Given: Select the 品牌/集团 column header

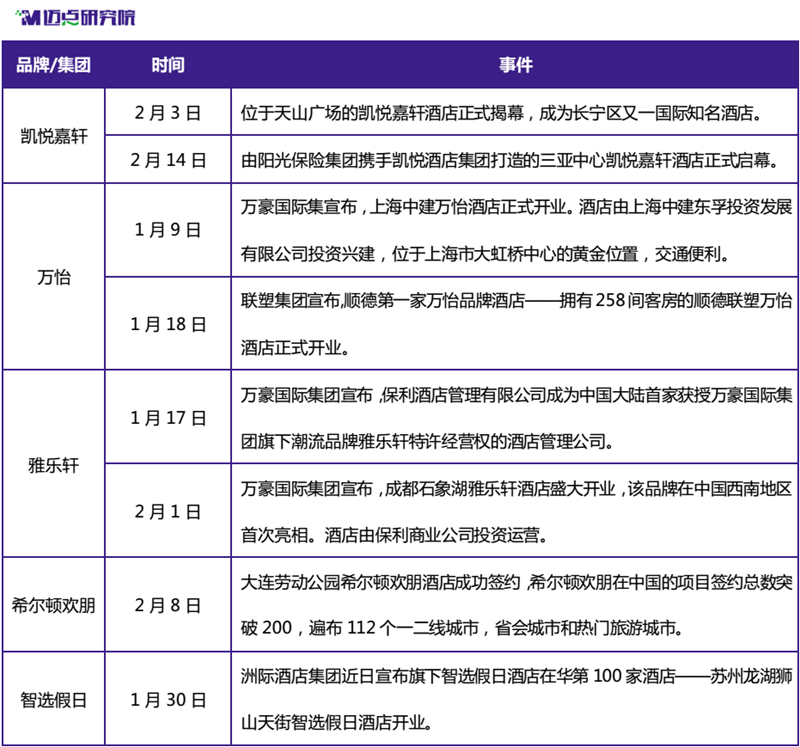Looking at the screenshot, I should click(54, 65).
